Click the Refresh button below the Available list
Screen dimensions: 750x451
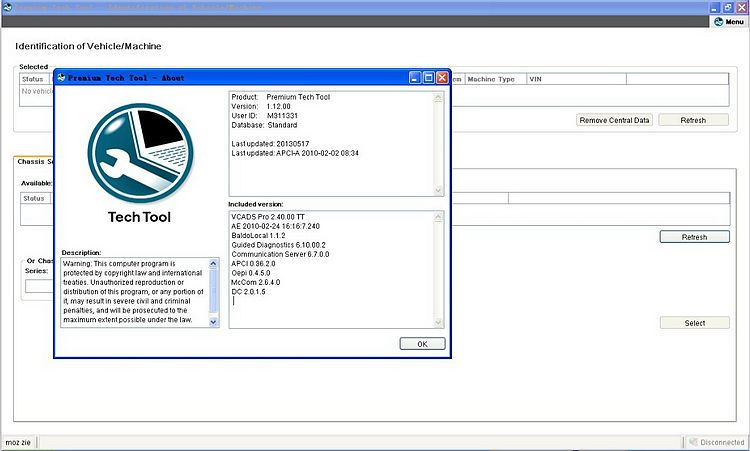695,237
